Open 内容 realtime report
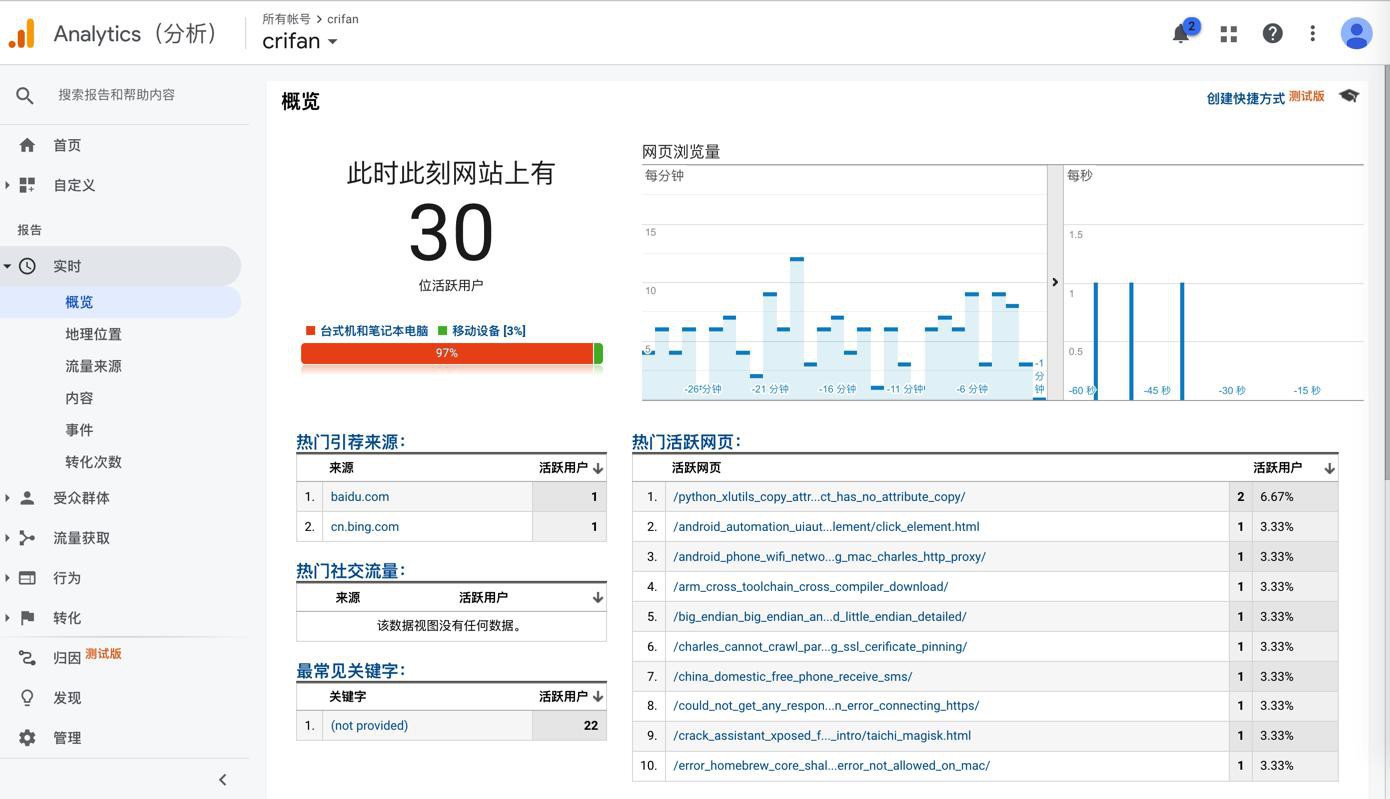Screen dimensions: 1390x799 (x=79, y=398)
